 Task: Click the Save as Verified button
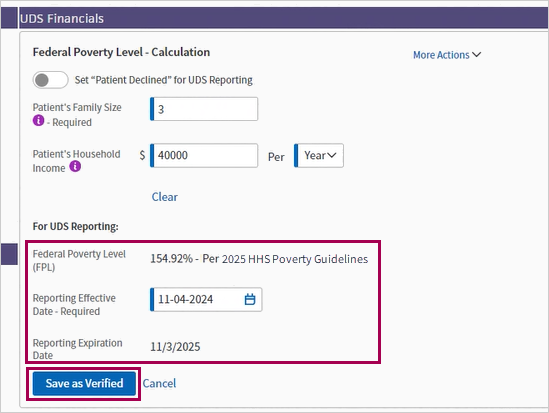point(84,383)
